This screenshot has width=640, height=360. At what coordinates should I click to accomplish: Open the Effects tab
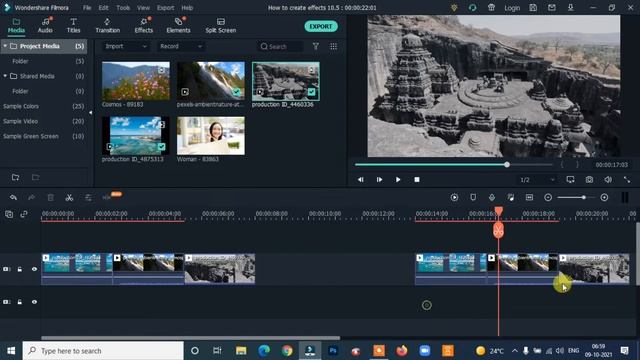[x=144, y=25]
